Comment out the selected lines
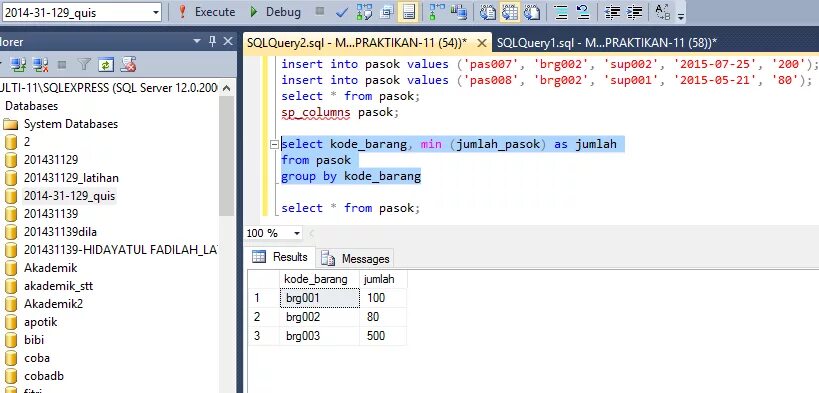The image size is (819, 393). click(561, 12)
